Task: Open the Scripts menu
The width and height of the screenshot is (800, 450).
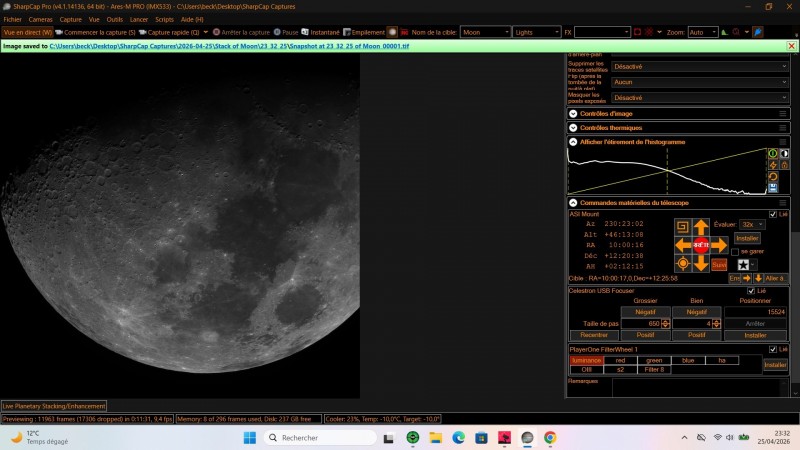Action: 164,19
